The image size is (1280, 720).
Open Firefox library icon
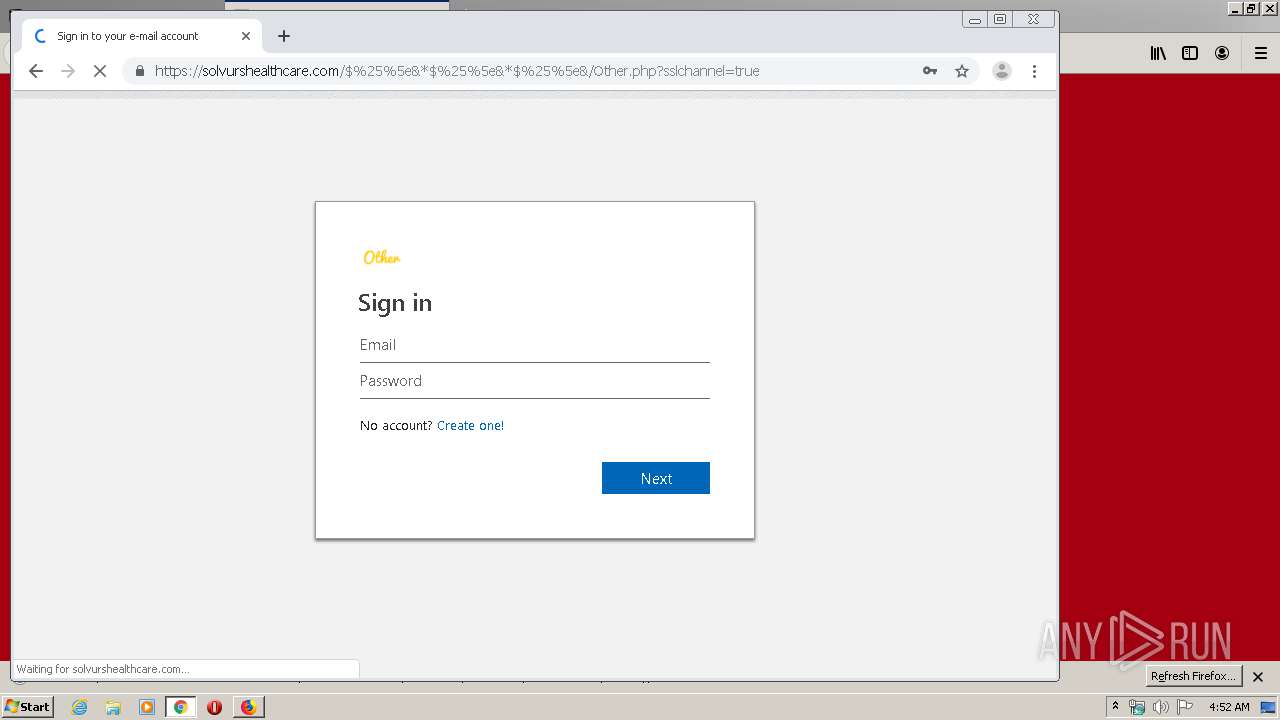coord(1158,53)
